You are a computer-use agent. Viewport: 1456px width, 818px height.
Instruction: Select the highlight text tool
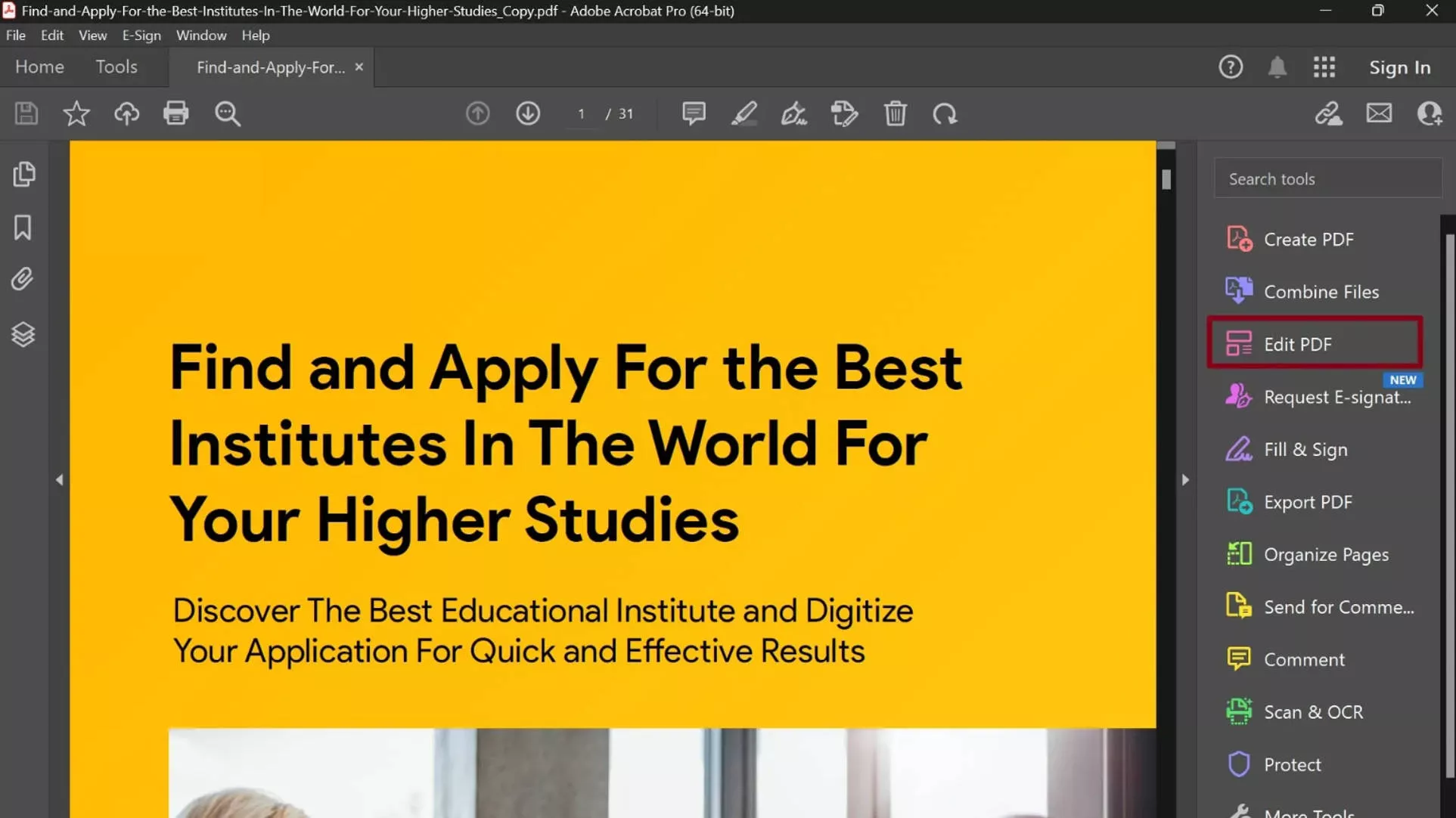[x=744, y=113]
